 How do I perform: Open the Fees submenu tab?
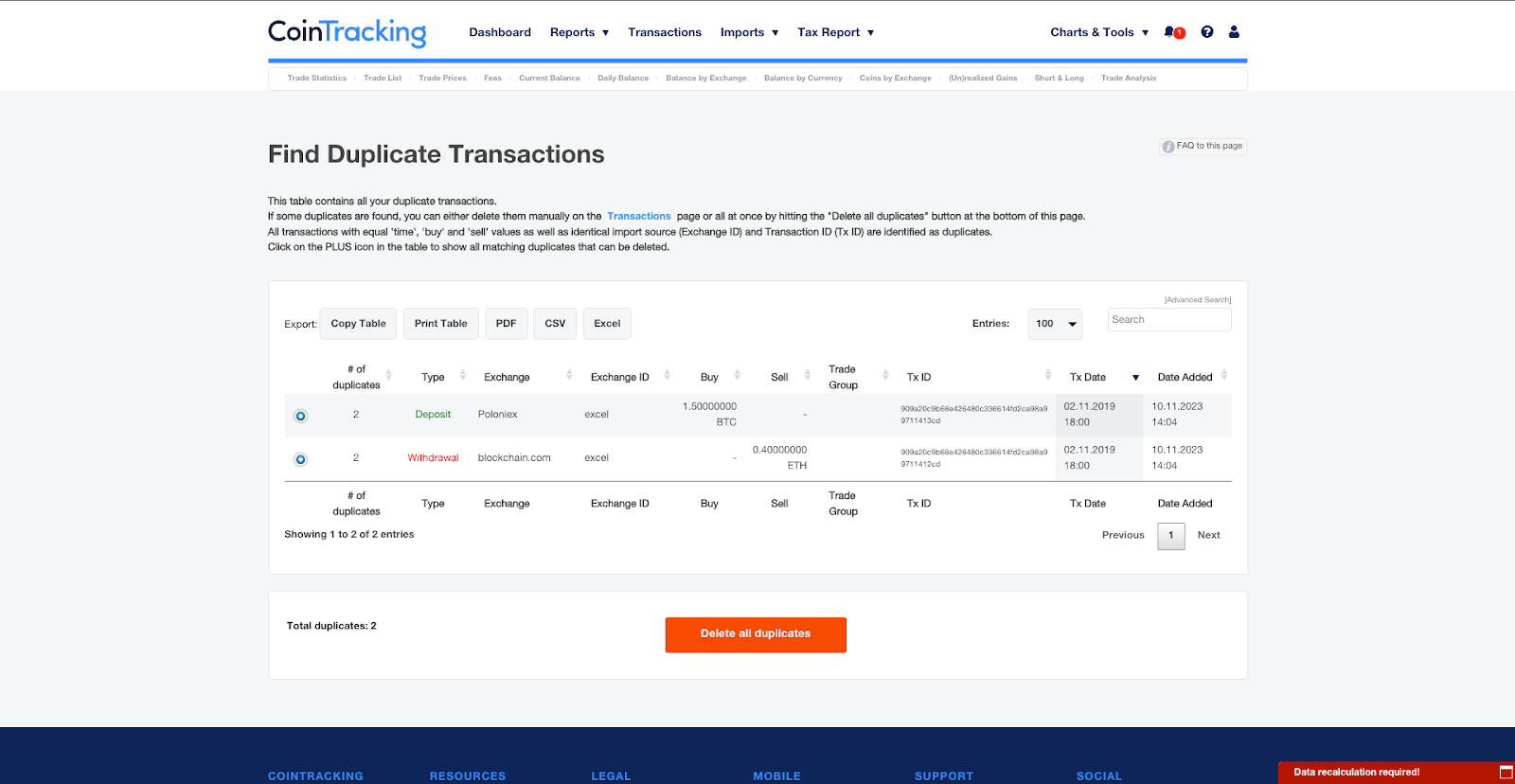[x=492, y=79]
